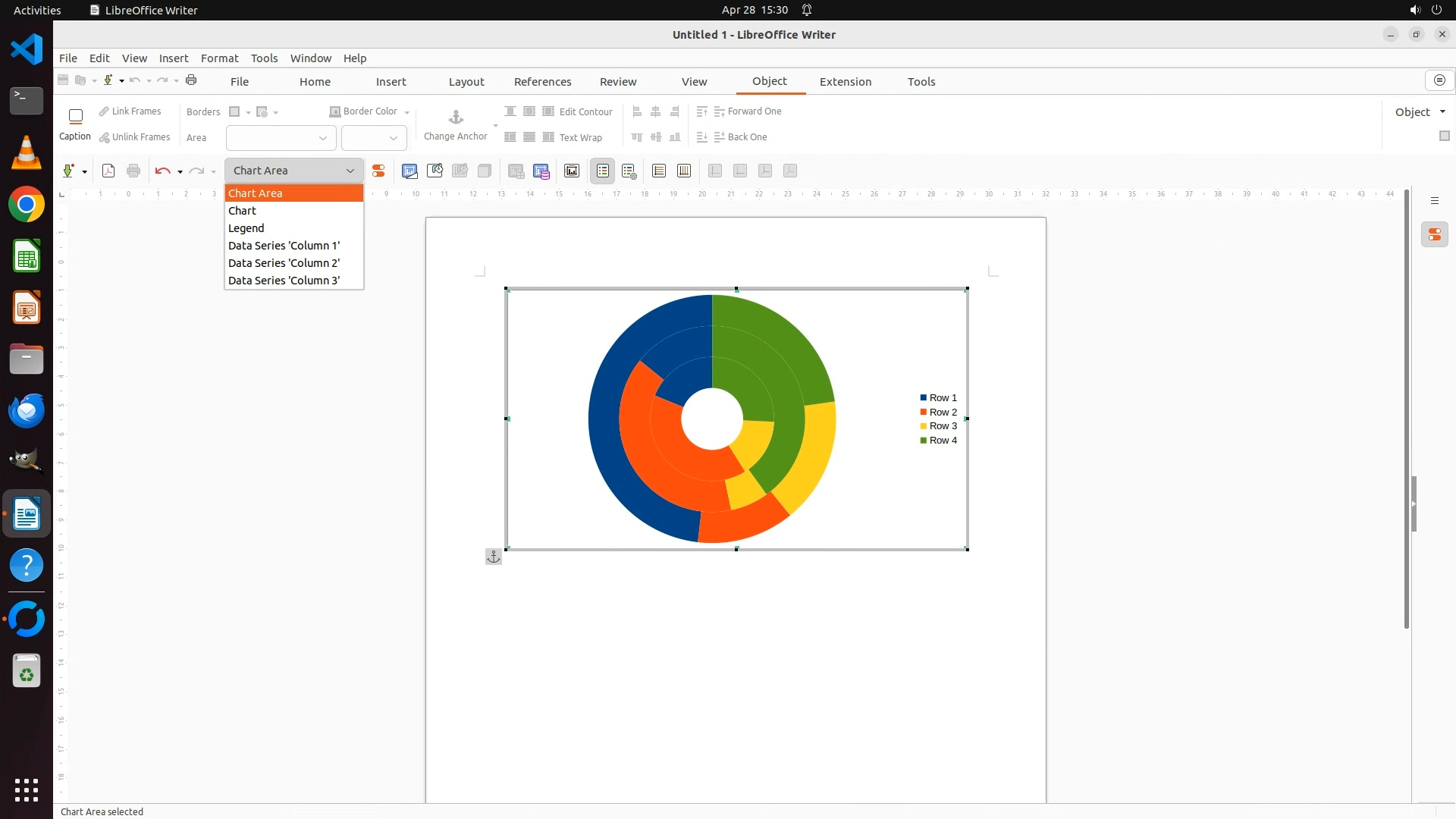The image size is (1456, 819).
Task: Switch to the Layout ribbon tab
Action: pyautogui.click(x=466, y=82)
